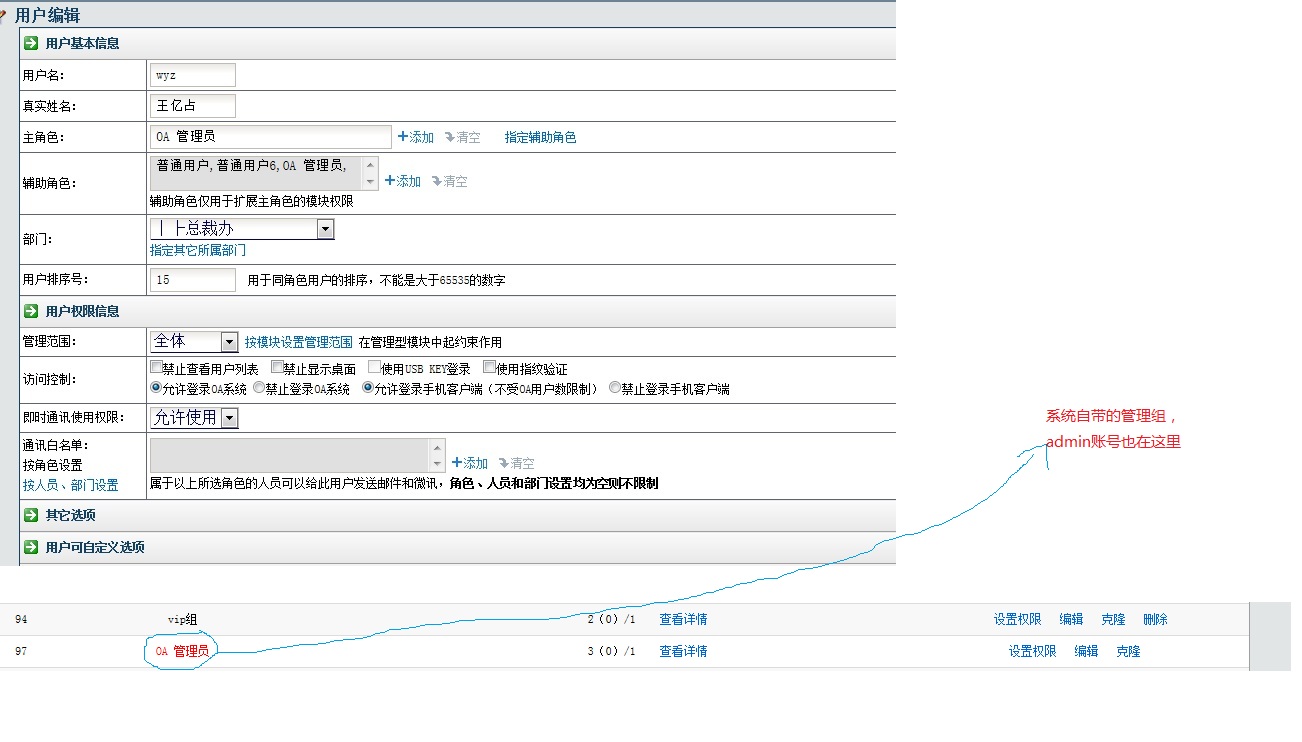Check the 使用USB KEY登录 option

click(374, 368)
